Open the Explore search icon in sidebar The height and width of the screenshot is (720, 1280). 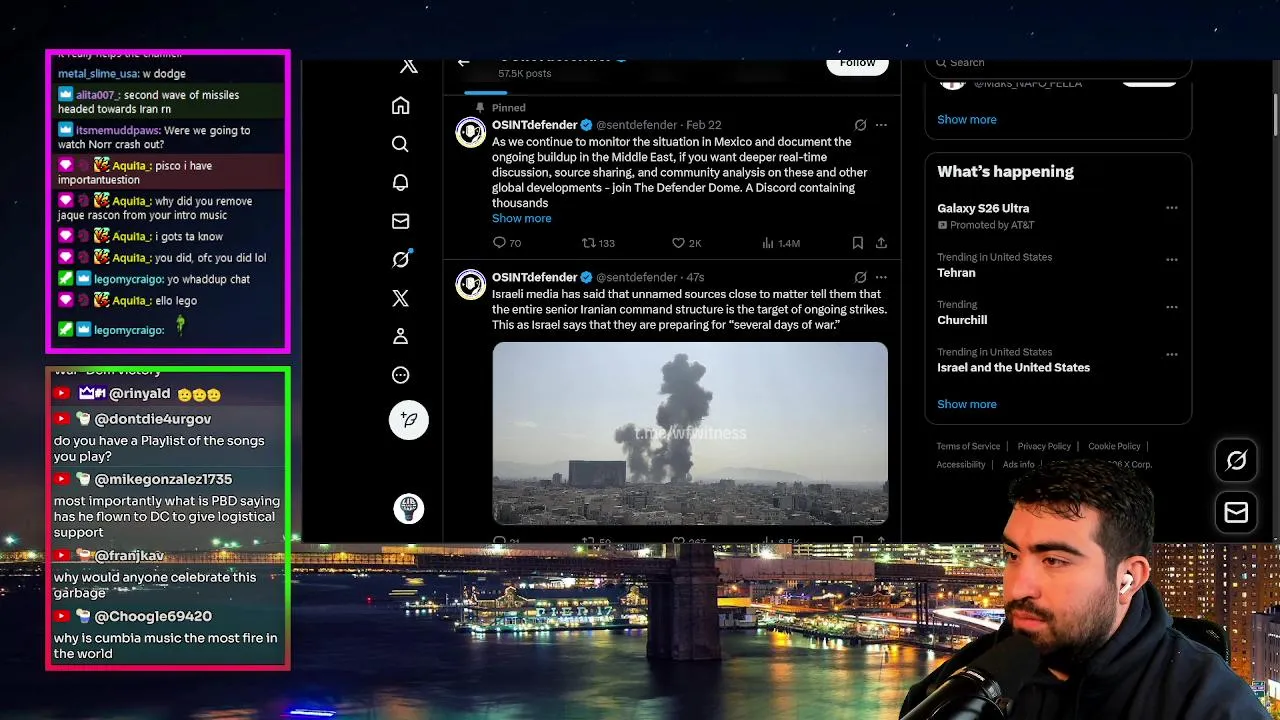(x=400, y=144)
